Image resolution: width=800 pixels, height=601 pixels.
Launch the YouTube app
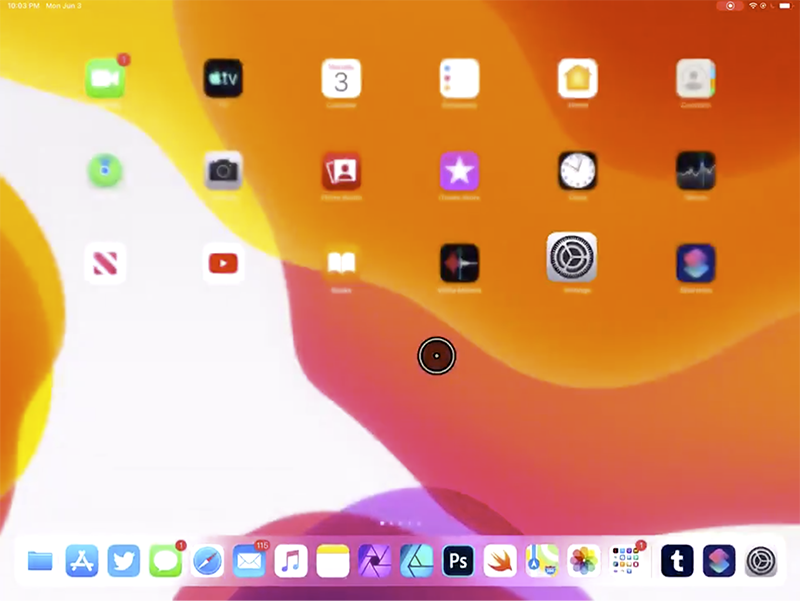tap(223, 263)
